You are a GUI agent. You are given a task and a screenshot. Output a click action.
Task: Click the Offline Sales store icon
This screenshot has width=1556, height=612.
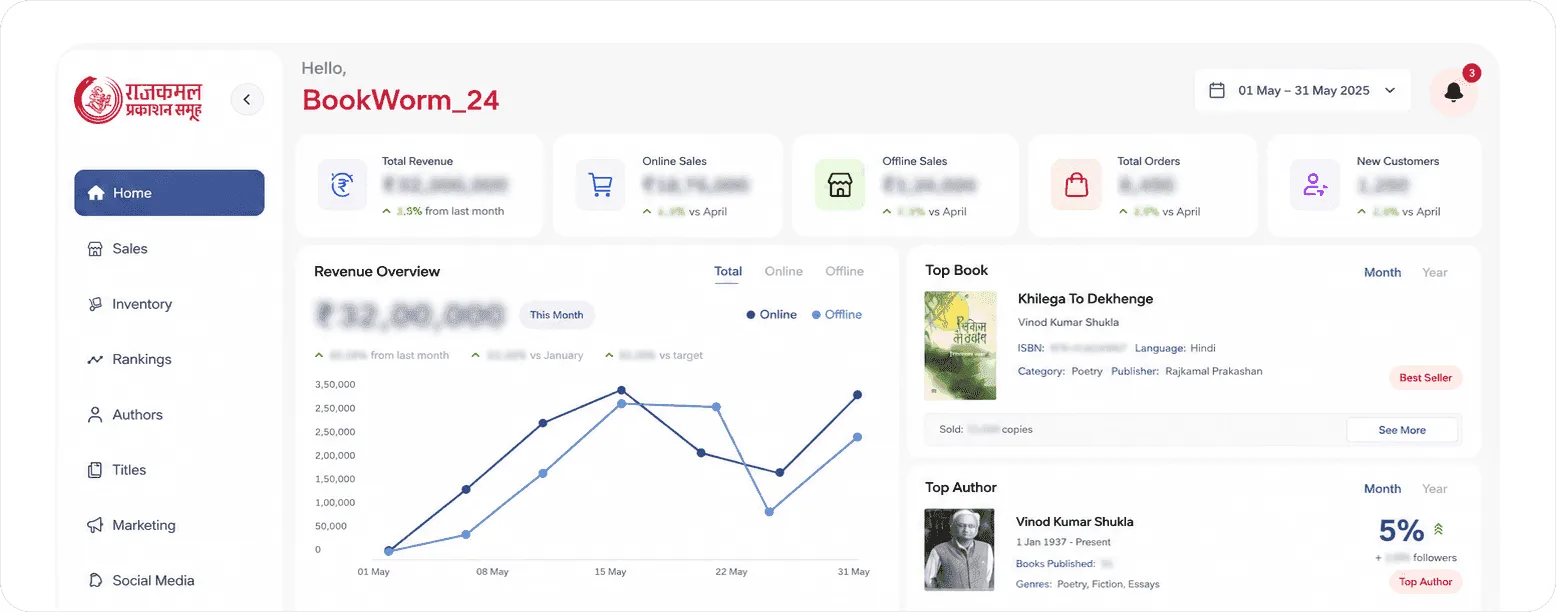(840, 185)
